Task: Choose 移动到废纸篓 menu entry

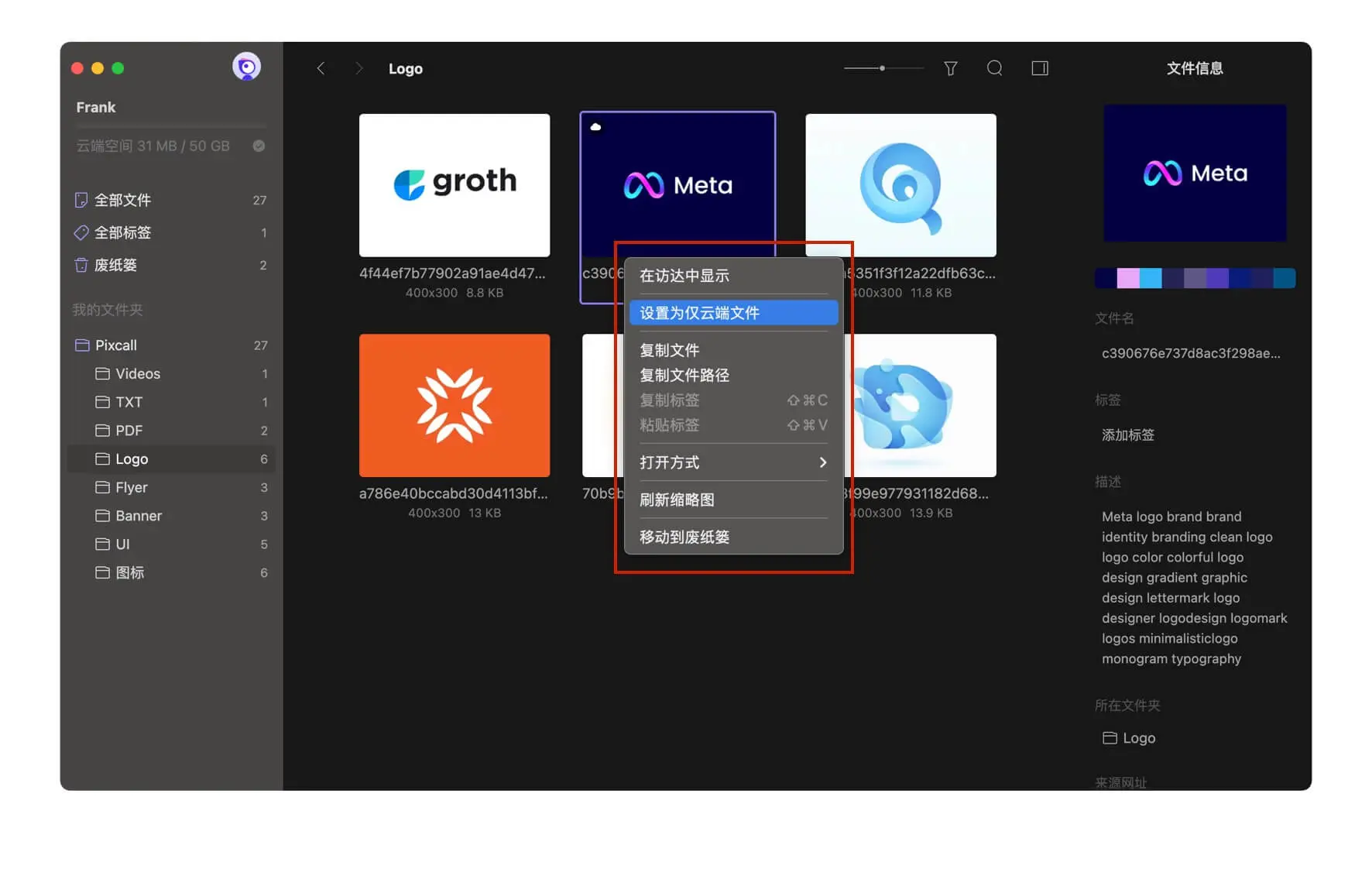Action: (x=733, y=537)
